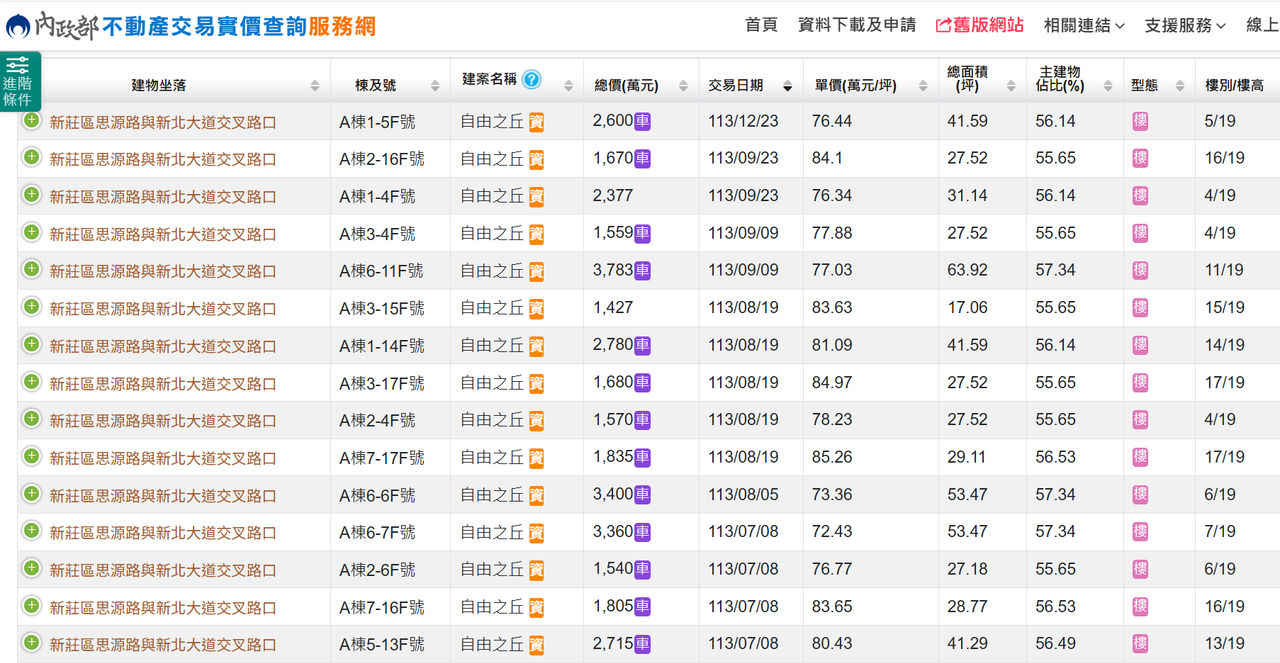This screenshot has height=663, width=1280.
Task: Select cell showing total area 63.92
Action: click(x=968, y=270)
